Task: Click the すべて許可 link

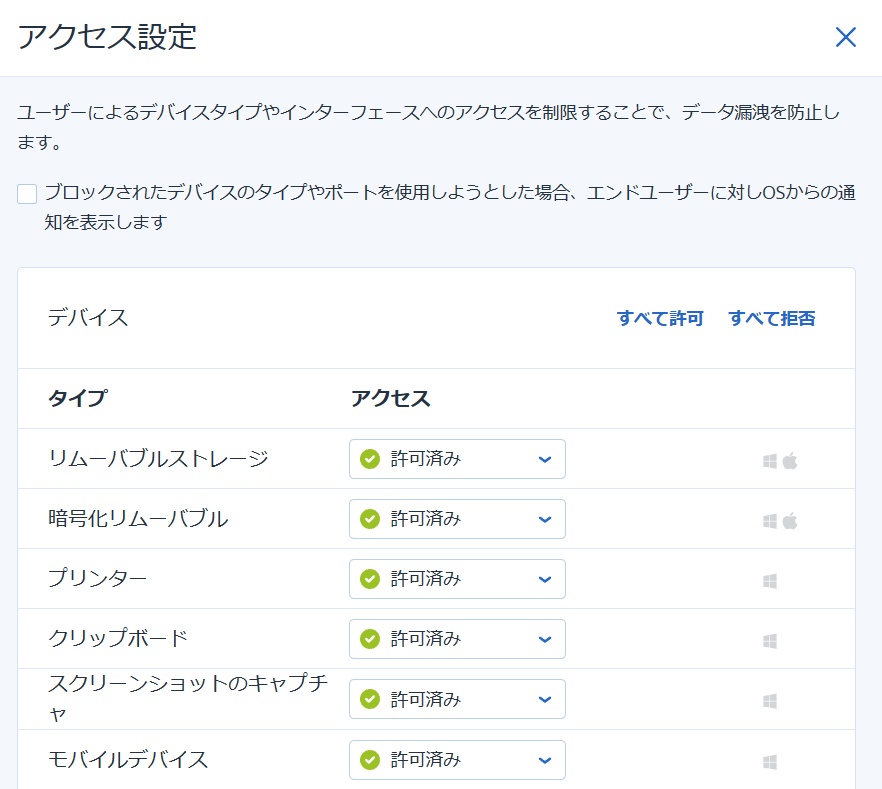Action: 660,318
